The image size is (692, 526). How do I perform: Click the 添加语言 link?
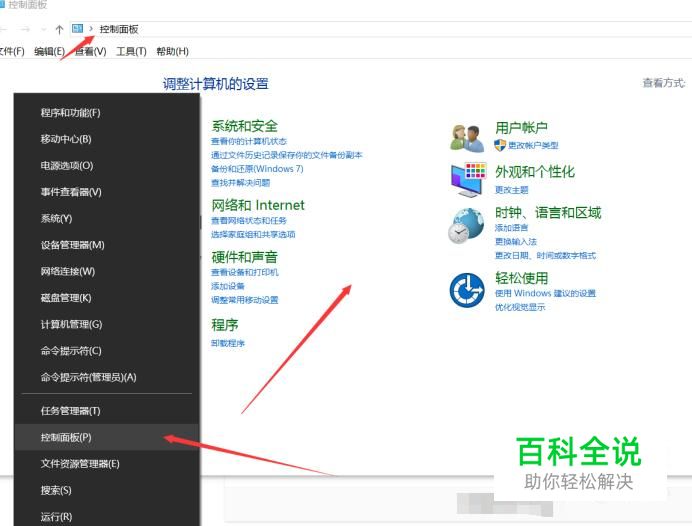[x=511, y=228]
